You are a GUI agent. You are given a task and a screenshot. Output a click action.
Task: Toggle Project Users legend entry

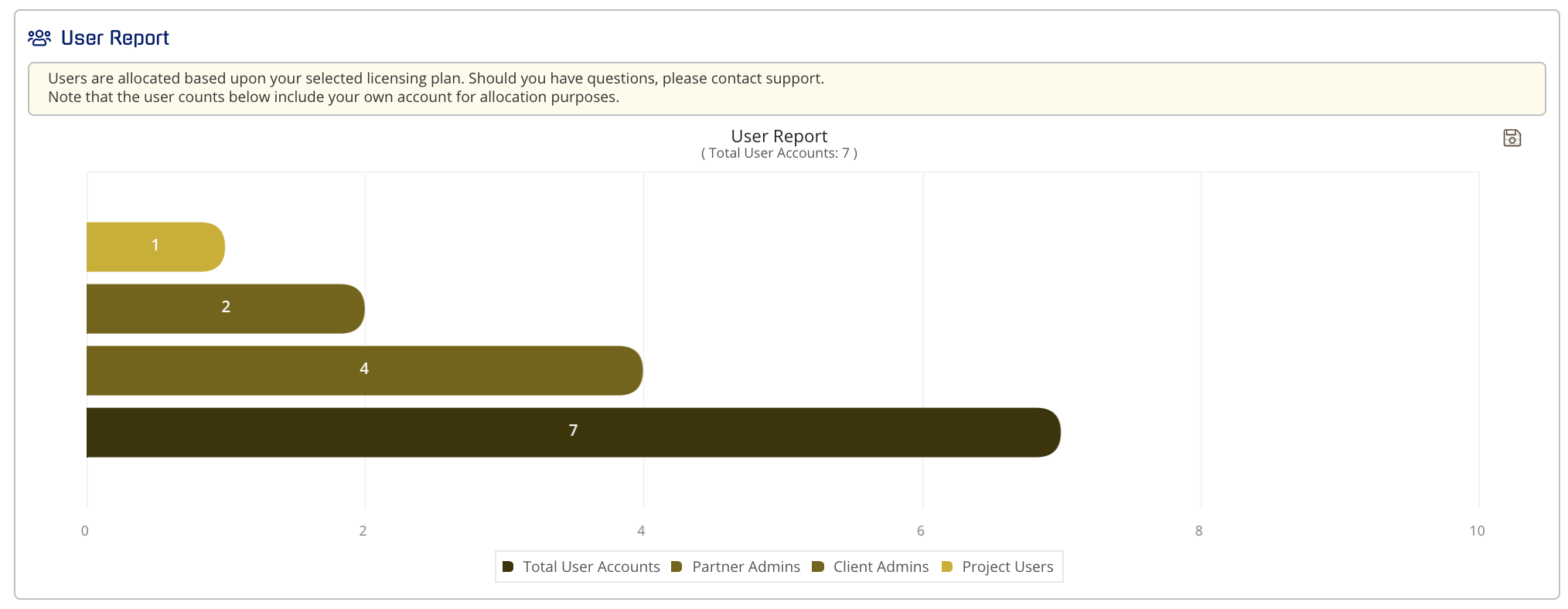click(997, 566)
